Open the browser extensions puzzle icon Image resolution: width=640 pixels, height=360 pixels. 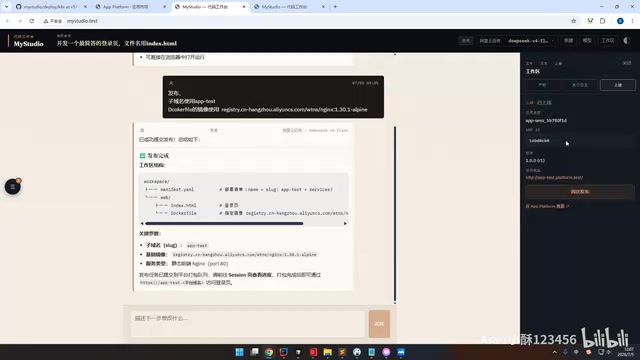pos(602,21)
